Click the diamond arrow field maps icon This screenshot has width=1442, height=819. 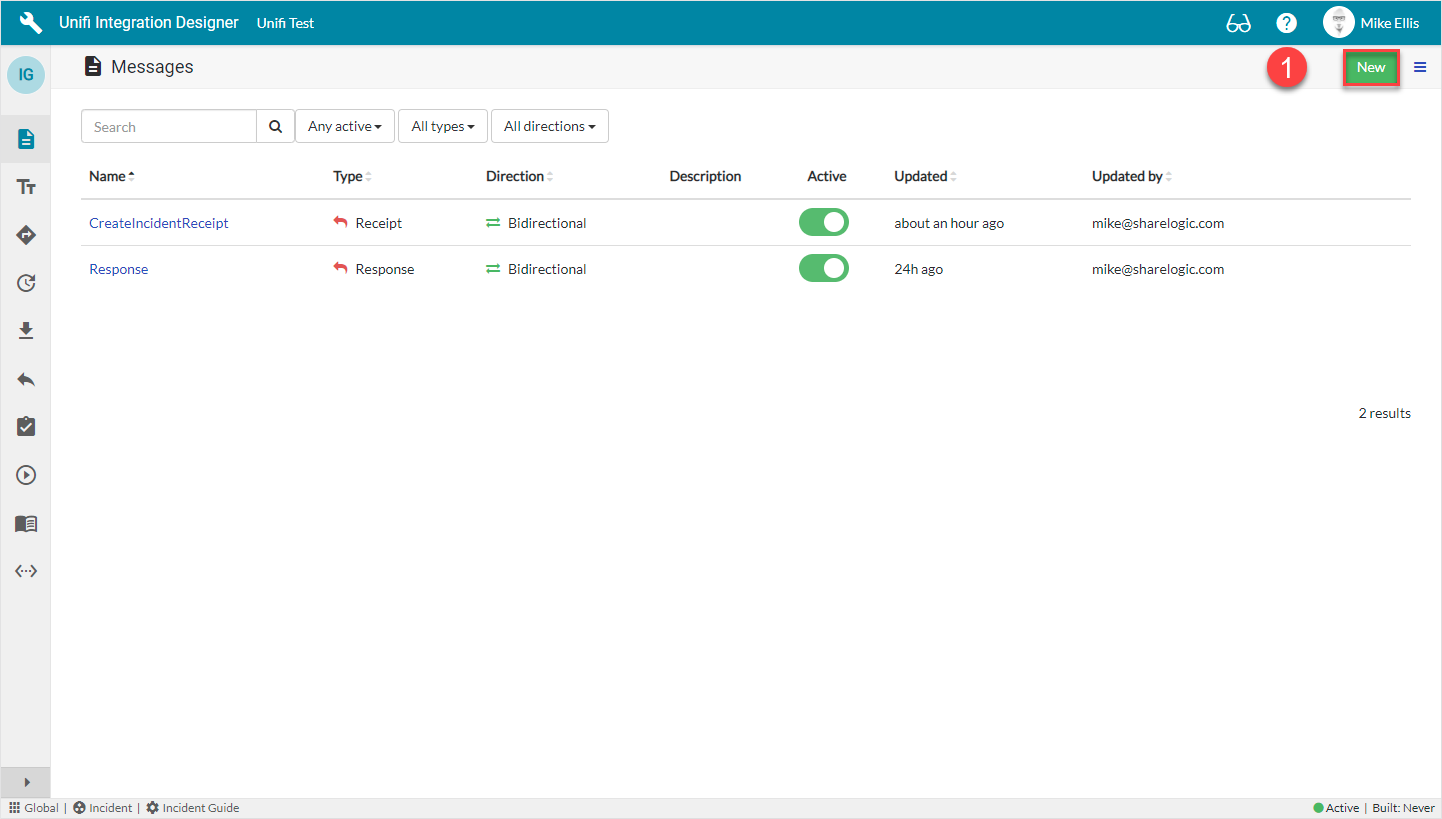tap(26, 235)
